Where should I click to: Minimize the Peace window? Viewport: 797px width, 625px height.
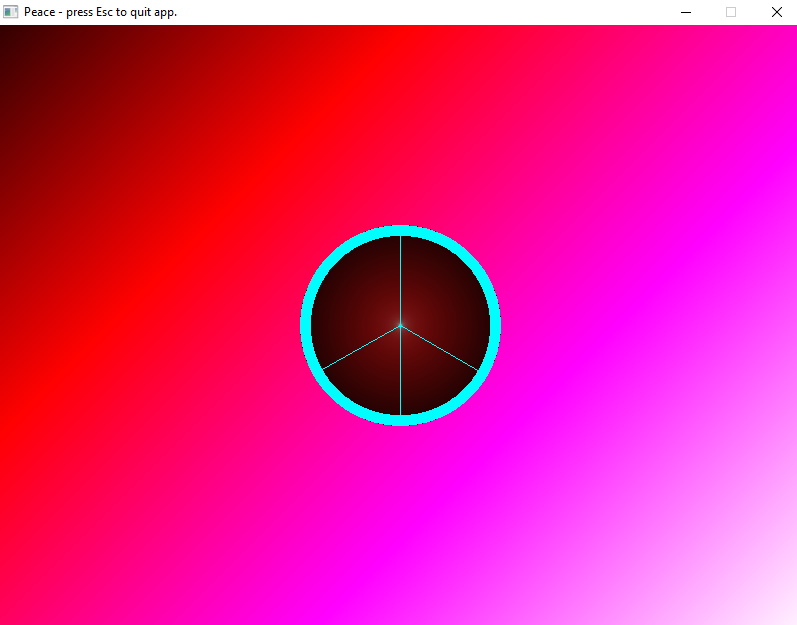686,12
